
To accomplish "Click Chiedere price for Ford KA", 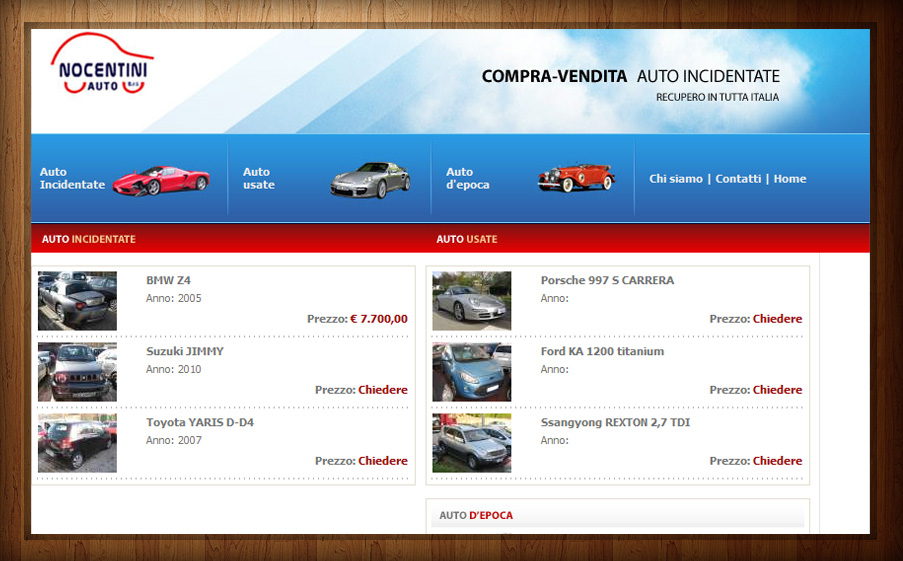I will pos(777,390).
